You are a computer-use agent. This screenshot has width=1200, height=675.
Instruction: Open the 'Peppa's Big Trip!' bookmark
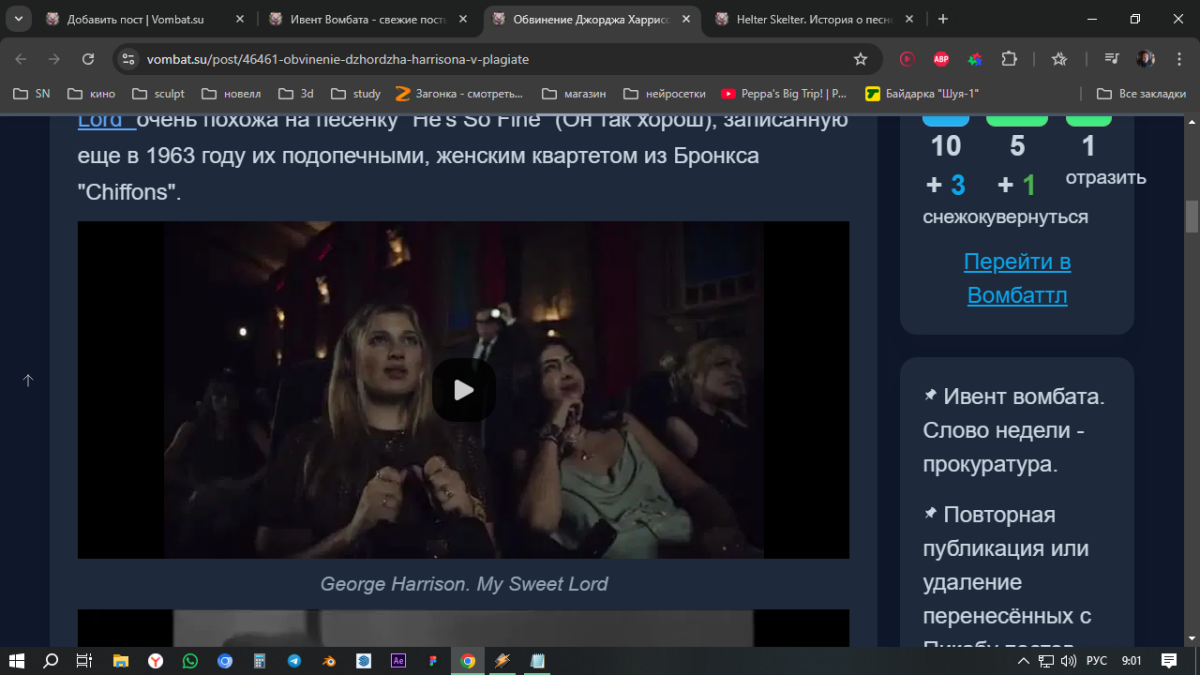pos(784,93)
